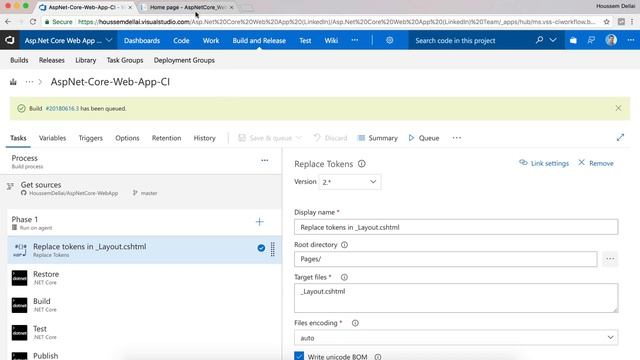Go to the Task Groups sub-page
Viewport: 640px width, 360px height.
point(125,60)
